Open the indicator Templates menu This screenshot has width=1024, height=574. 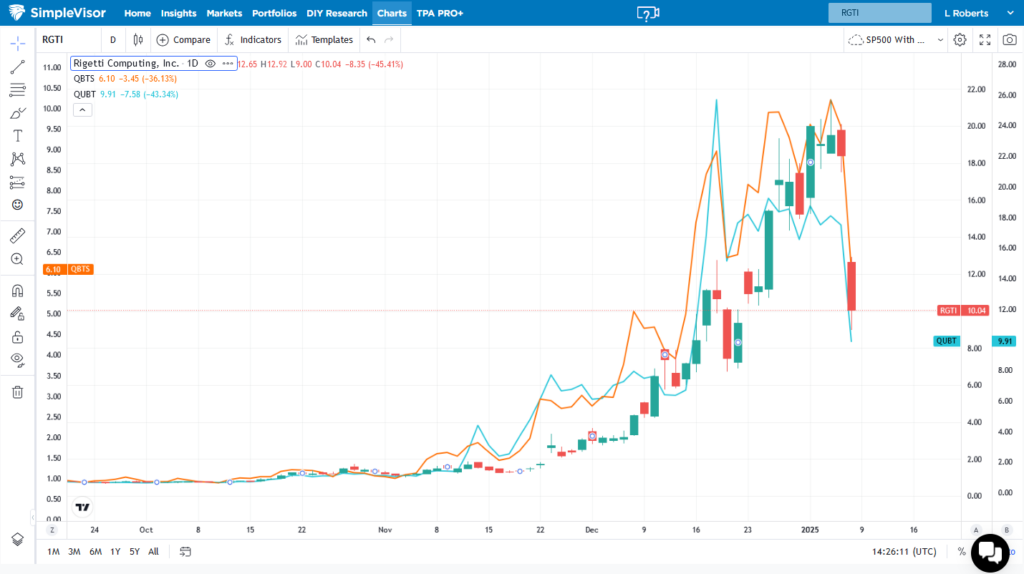tap(324, 40)
